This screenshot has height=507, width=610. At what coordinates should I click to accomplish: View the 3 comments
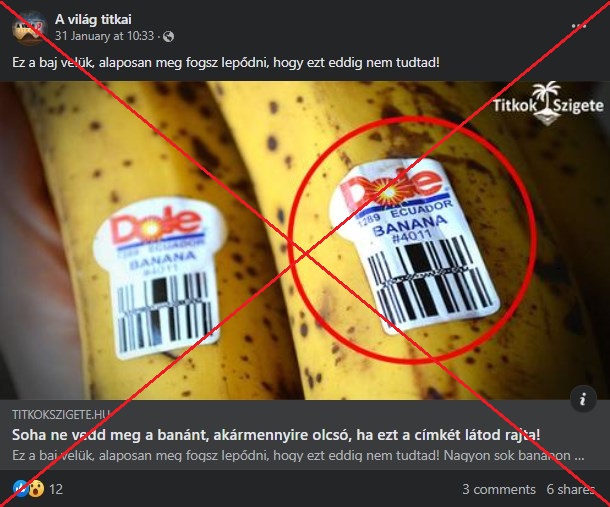point(499,489)
